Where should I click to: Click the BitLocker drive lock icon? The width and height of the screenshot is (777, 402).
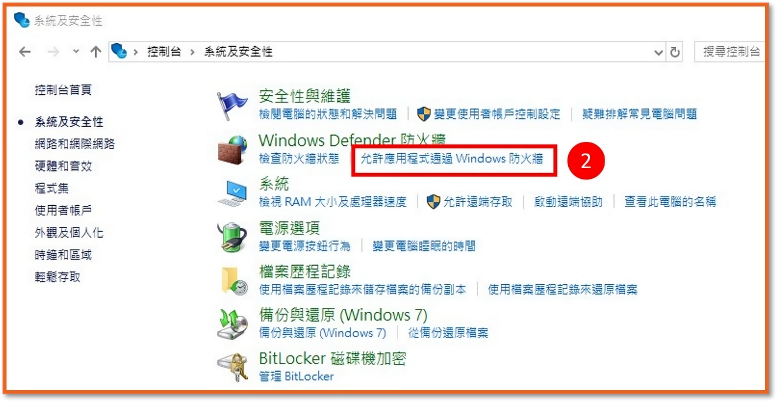point(232,367)
